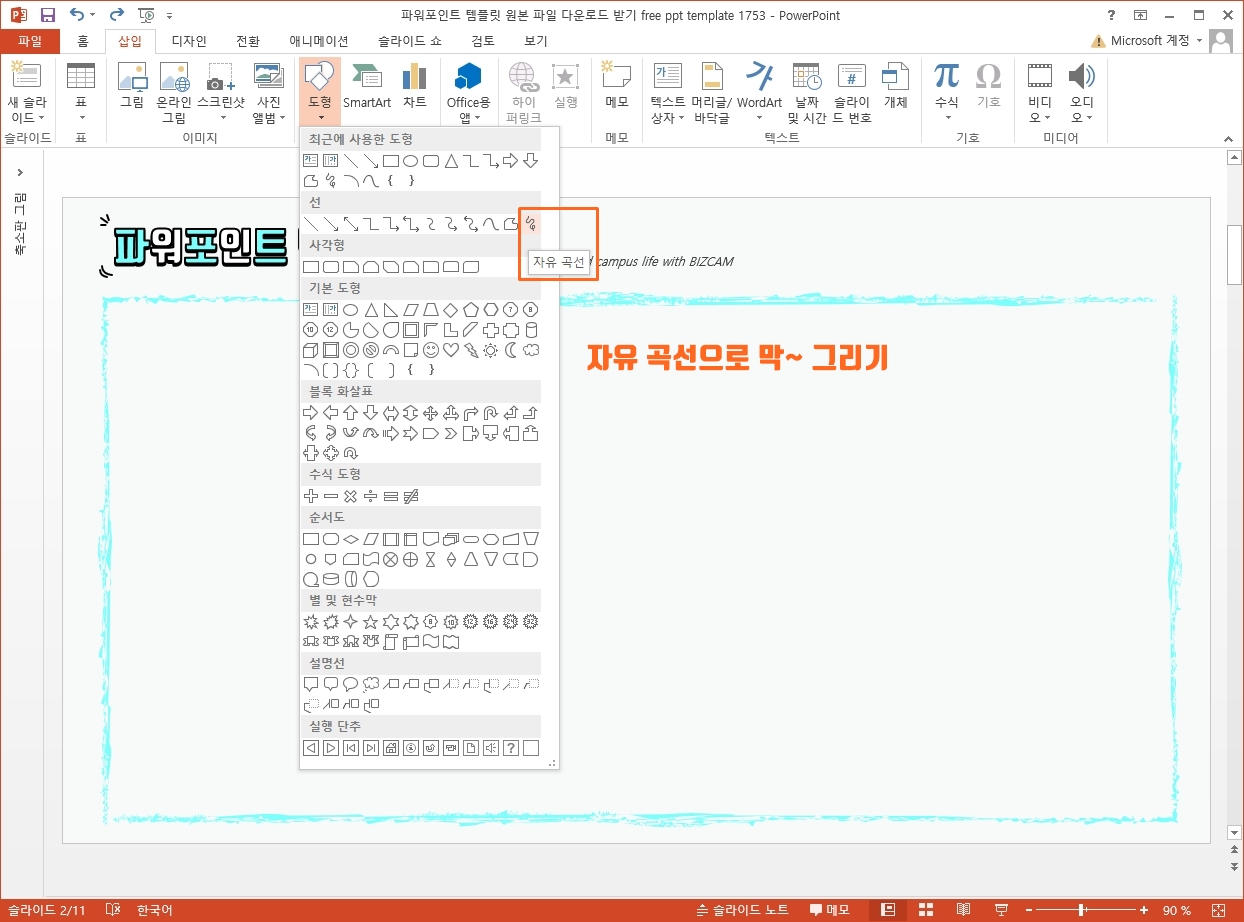Select the U-turn block arrow
The width and height of the screenshot is (1244, 922).
coord(491,413)
